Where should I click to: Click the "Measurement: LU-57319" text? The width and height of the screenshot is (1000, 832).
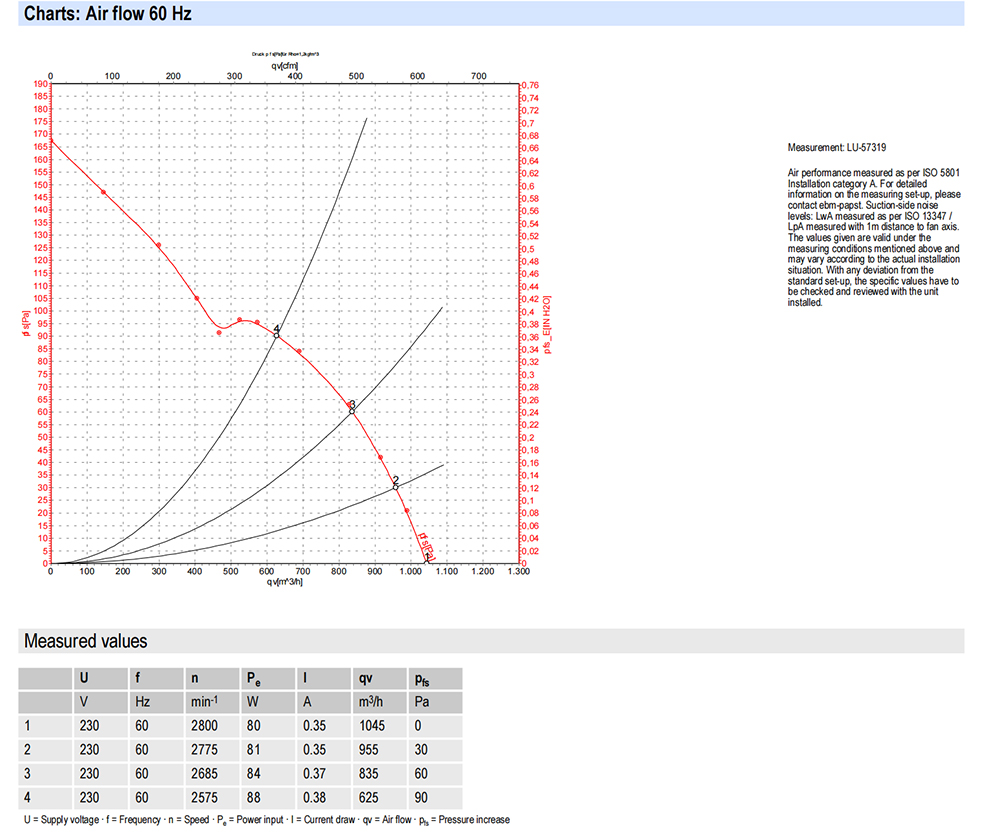837,147
